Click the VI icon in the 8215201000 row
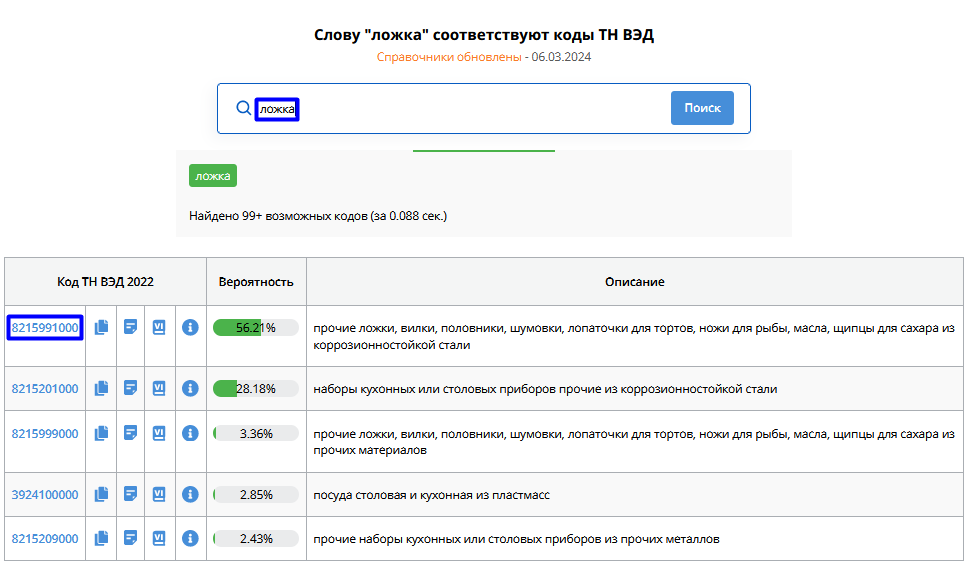Screen dimensions: 974x561 158,388
